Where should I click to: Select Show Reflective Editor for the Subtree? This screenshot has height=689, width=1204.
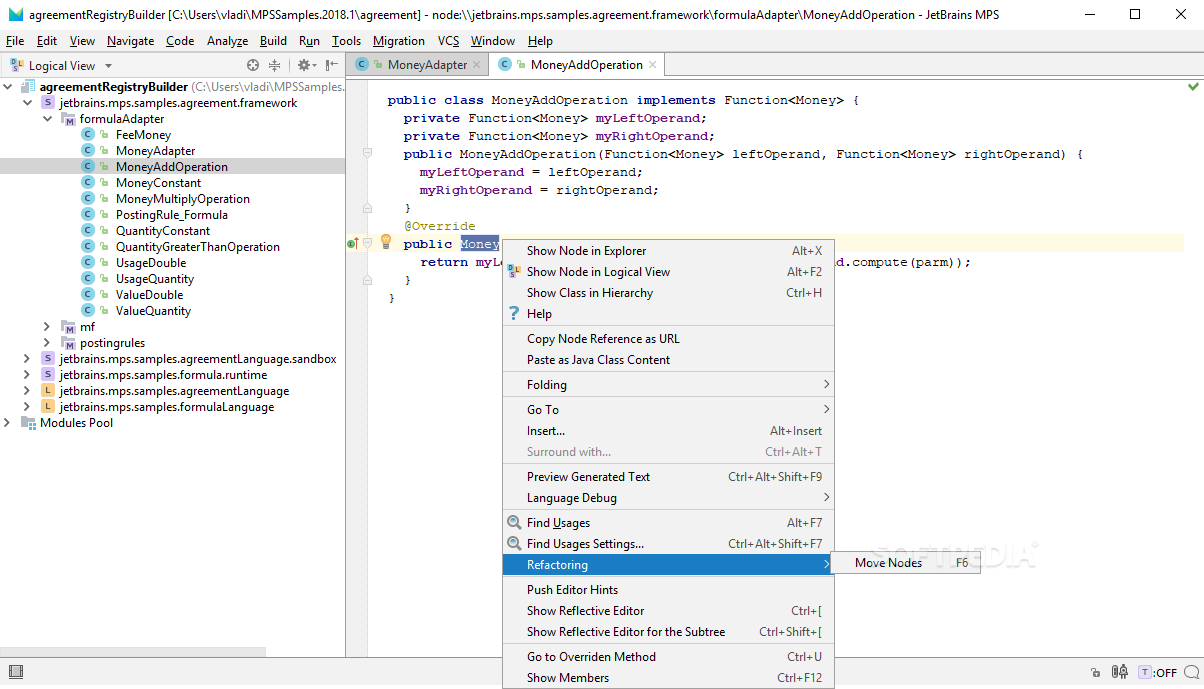(x=668, y=632)
